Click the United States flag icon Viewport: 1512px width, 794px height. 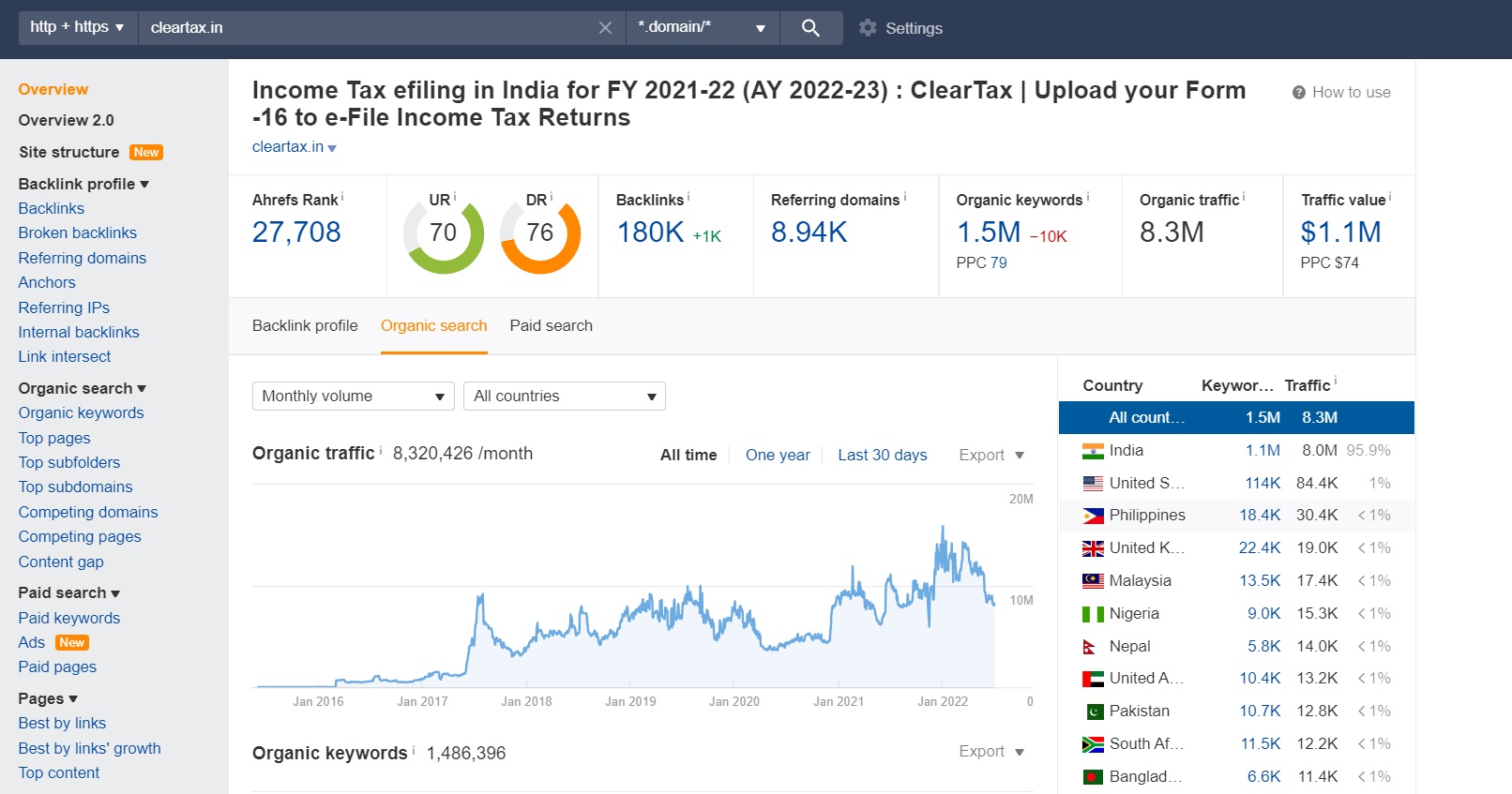pyautogui.click(x=1093, y=484)
